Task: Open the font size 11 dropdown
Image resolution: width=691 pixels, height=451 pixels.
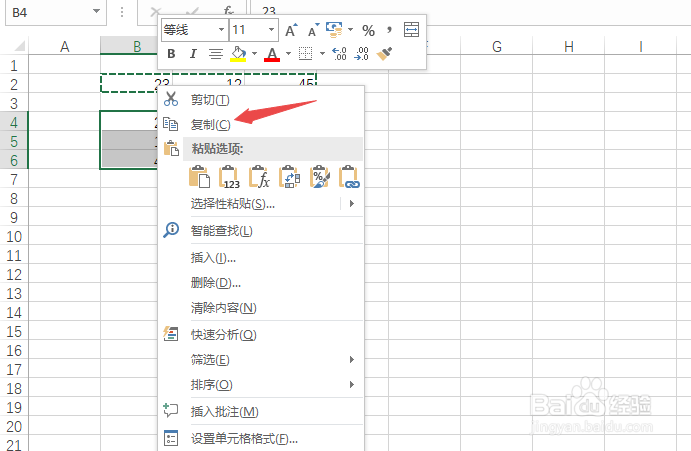Action: point(271,30)
